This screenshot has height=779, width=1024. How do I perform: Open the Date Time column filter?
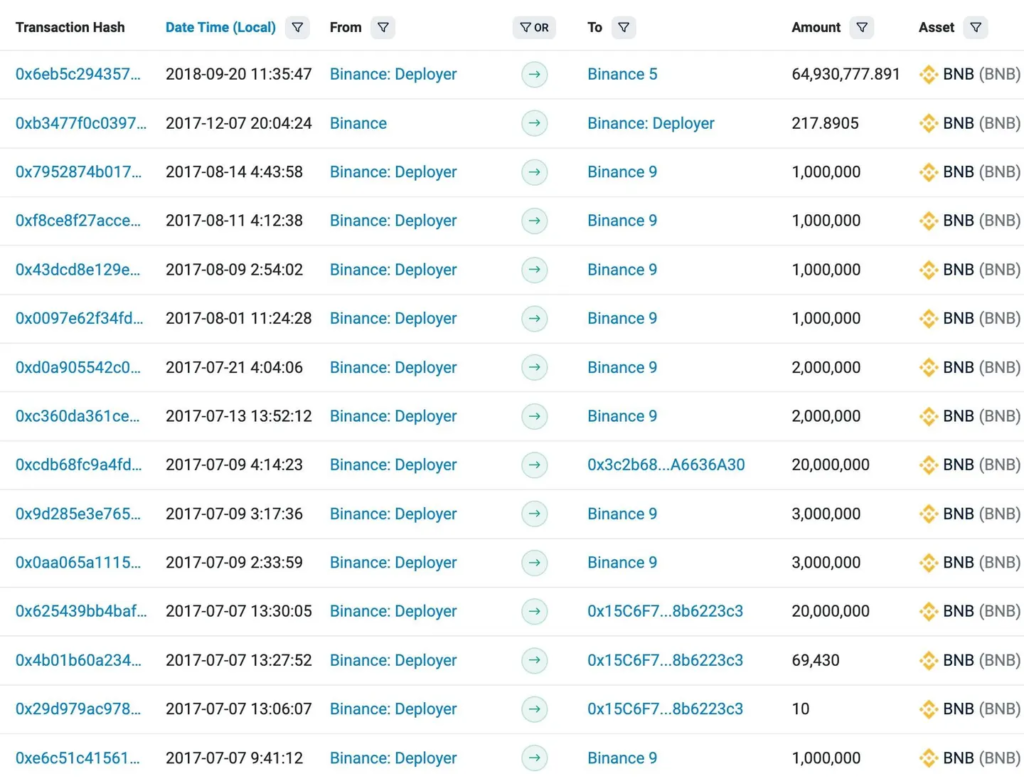(x=297, y=28)
